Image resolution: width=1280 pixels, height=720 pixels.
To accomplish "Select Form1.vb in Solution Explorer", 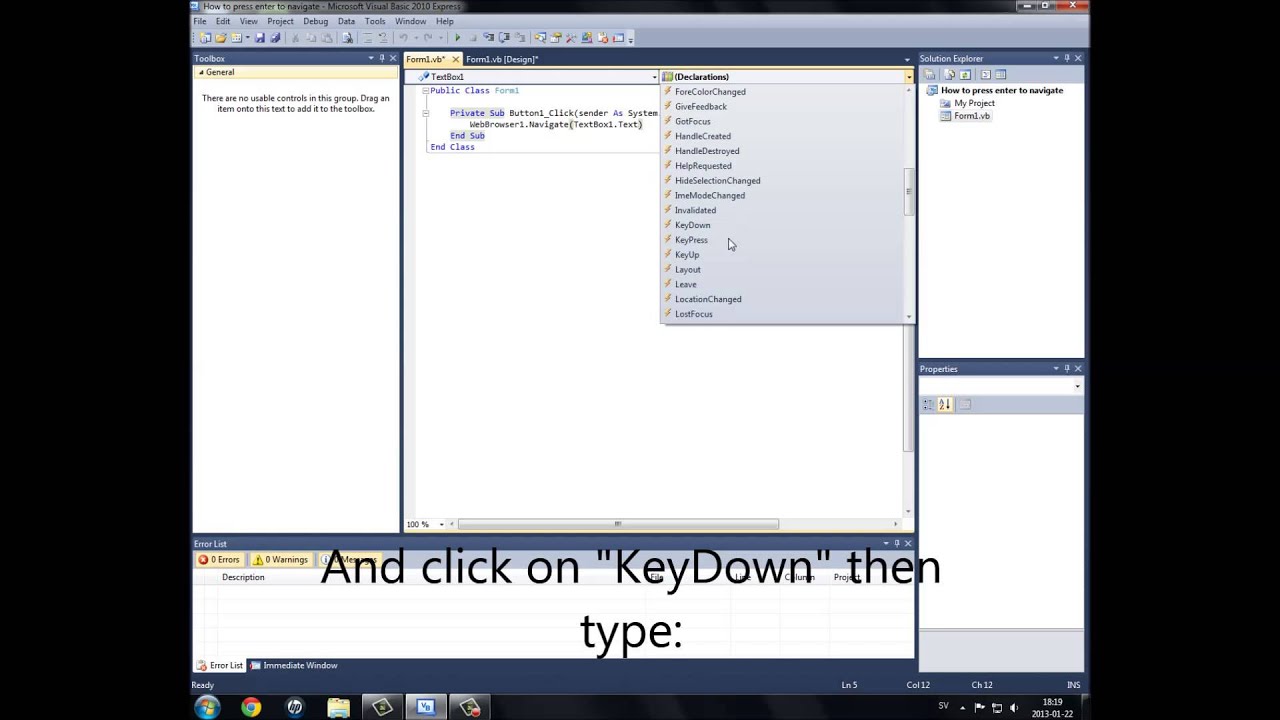I will click(x=971, y=116).
